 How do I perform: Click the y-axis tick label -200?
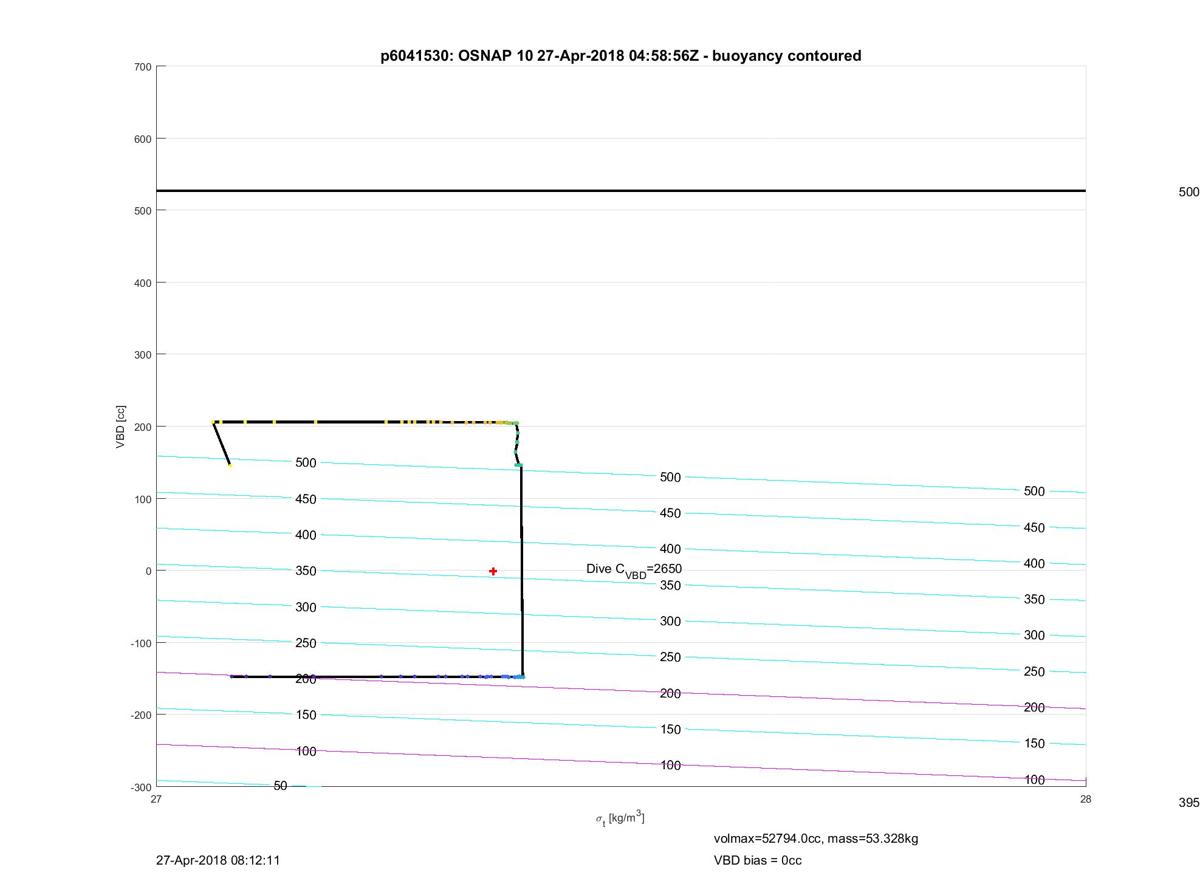(x=141, y=715)
